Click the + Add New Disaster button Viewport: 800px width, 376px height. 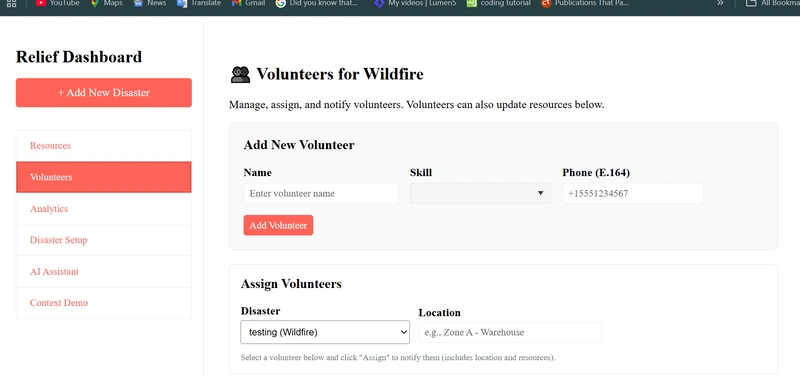[104, 93]
